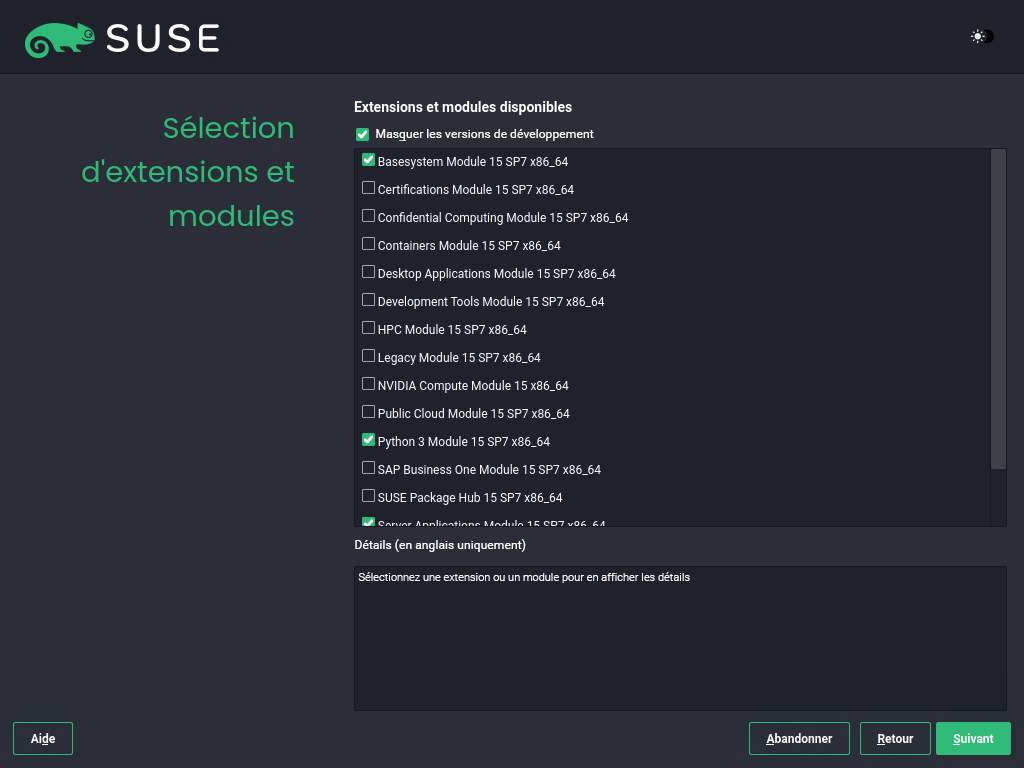
Task: Enable the Certifications Module checkbox
Action: point(368,188)
